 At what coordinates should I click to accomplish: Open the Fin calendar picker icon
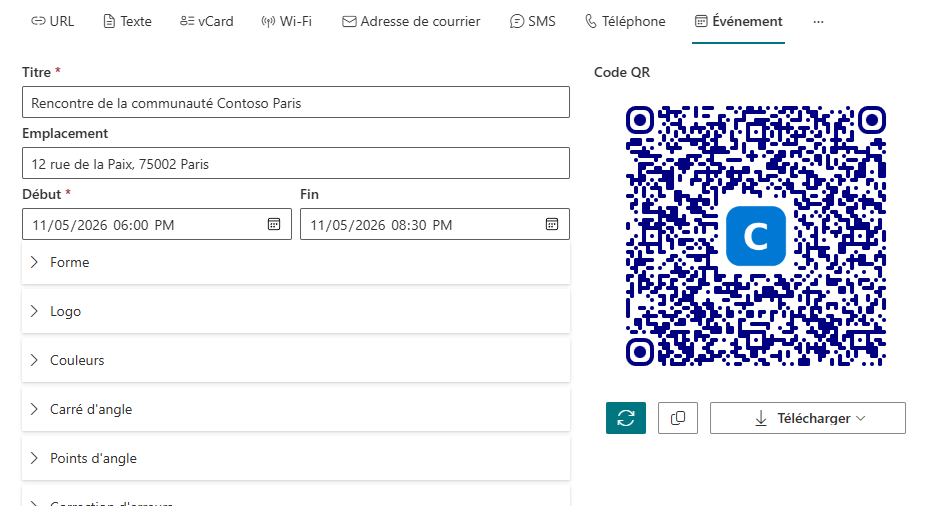click(x=552, y=224)
